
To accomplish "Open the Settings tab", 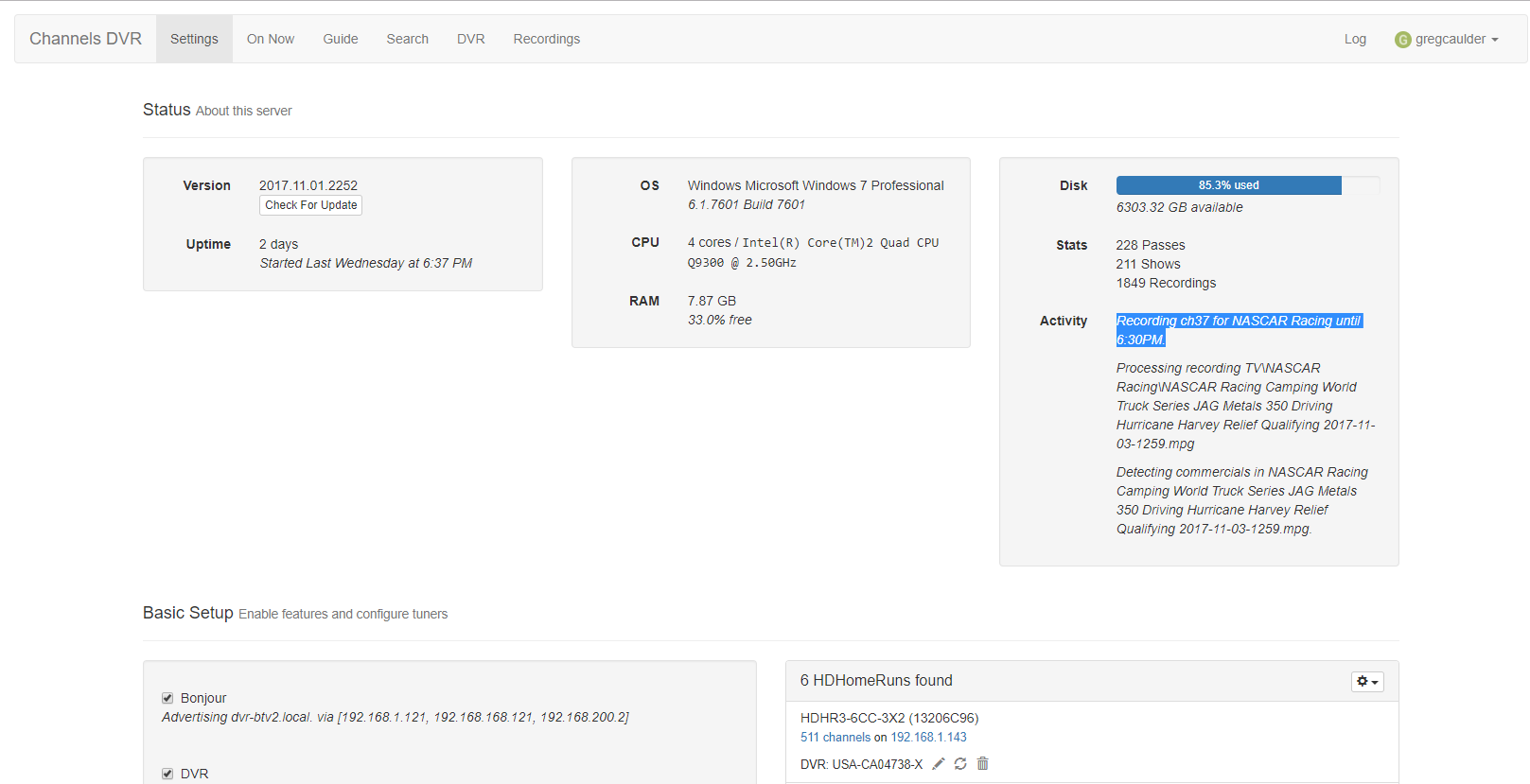I will pos(194,39).
